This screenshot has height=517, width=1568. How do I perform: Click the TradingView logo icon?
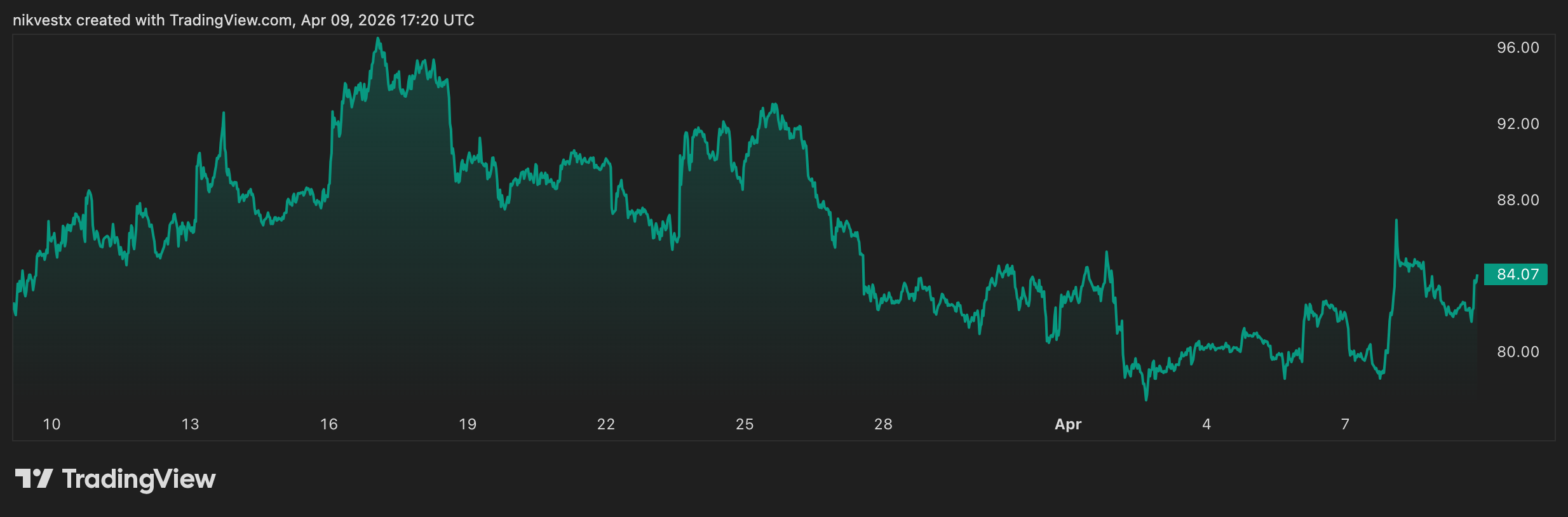click(34, 478)
